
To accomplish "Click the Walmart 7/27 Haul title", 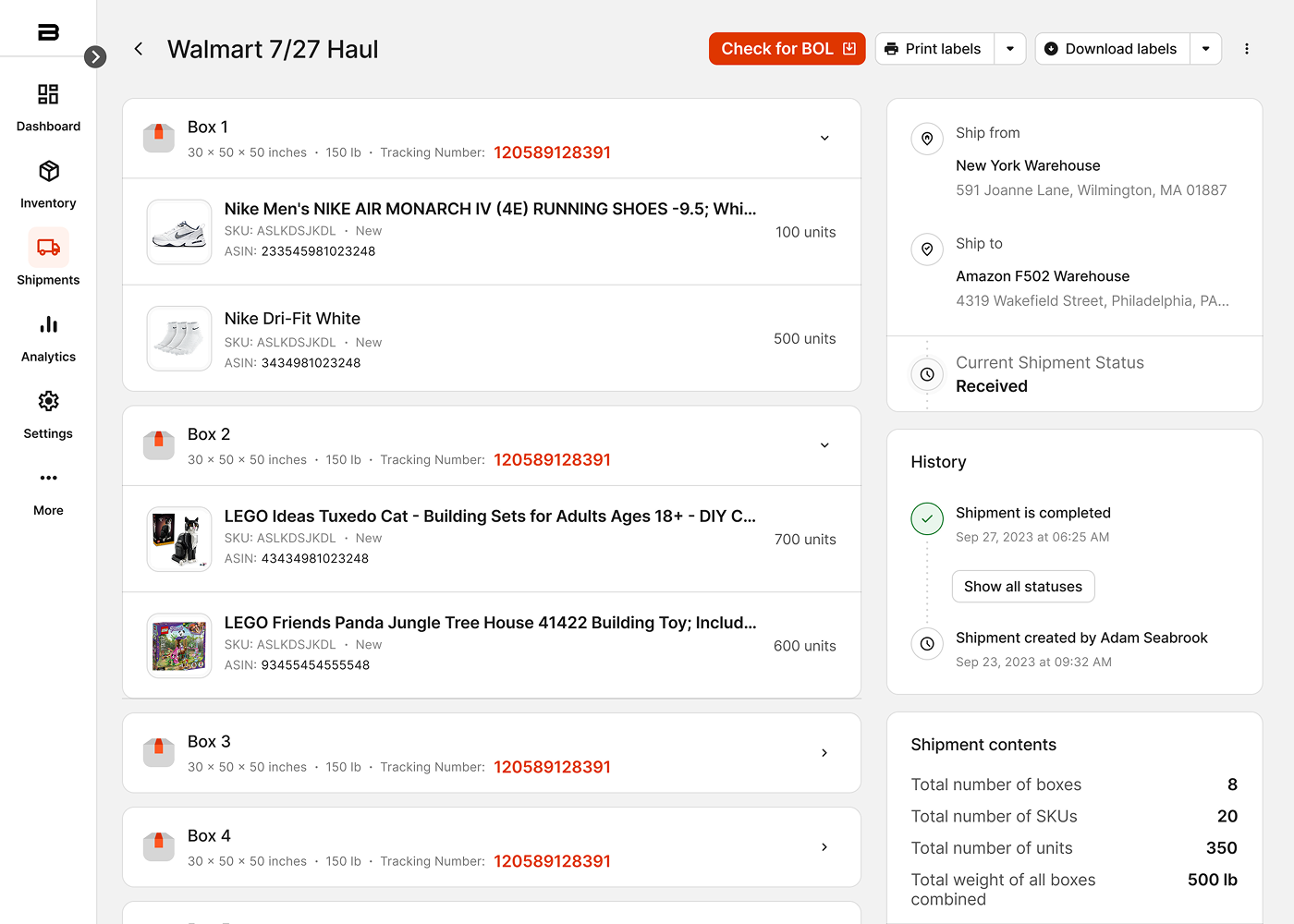I will coord(273,49).
